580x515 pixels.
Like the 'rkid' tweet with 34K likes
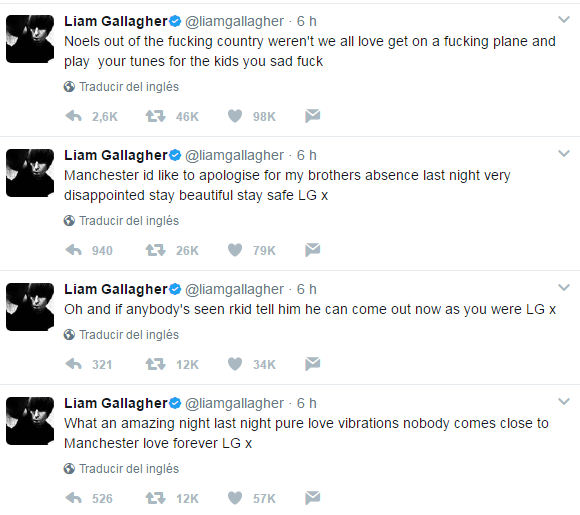coord(235,364)
